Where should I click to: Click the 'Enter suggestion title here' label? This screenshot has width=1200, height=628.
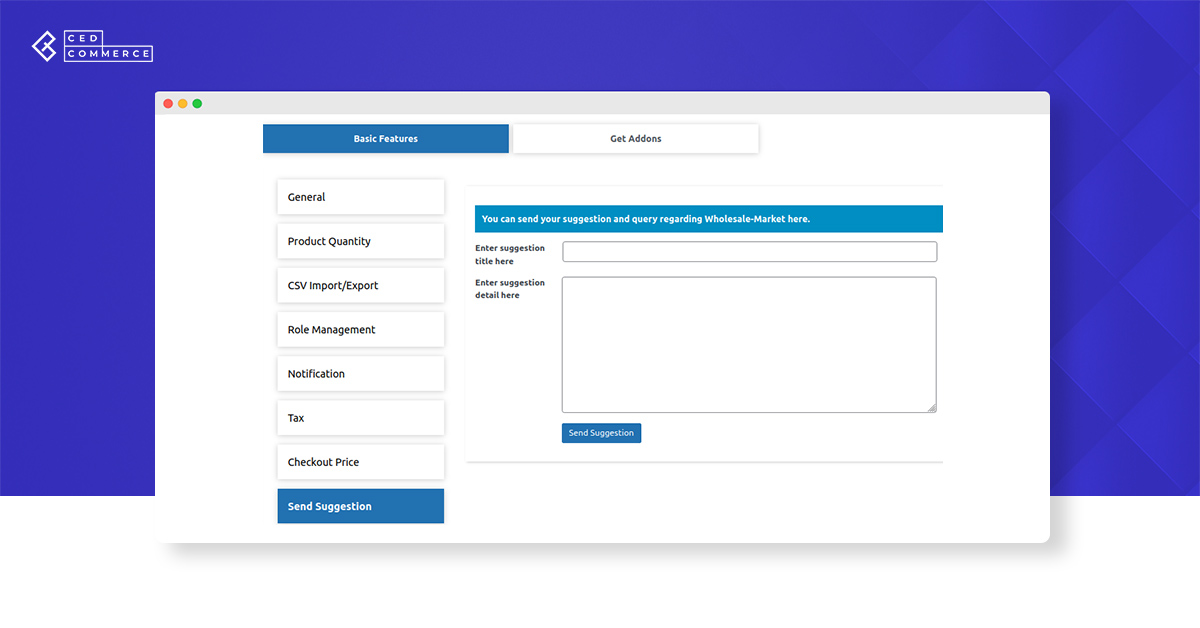click(510, 254)
